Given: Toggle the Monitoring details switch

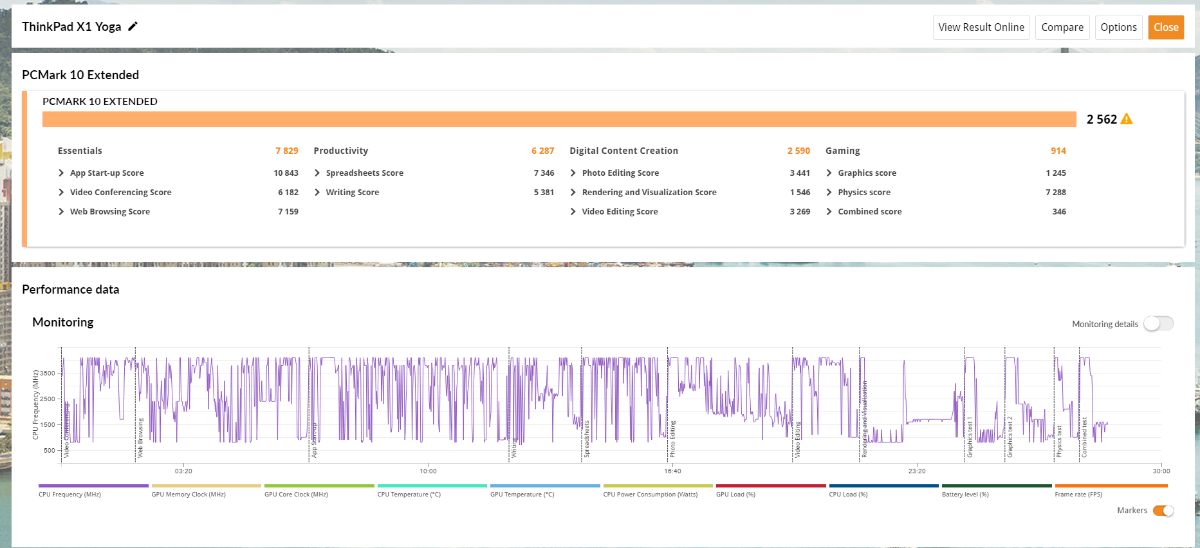Looking at the screenshot, I should pos(1158,323).
